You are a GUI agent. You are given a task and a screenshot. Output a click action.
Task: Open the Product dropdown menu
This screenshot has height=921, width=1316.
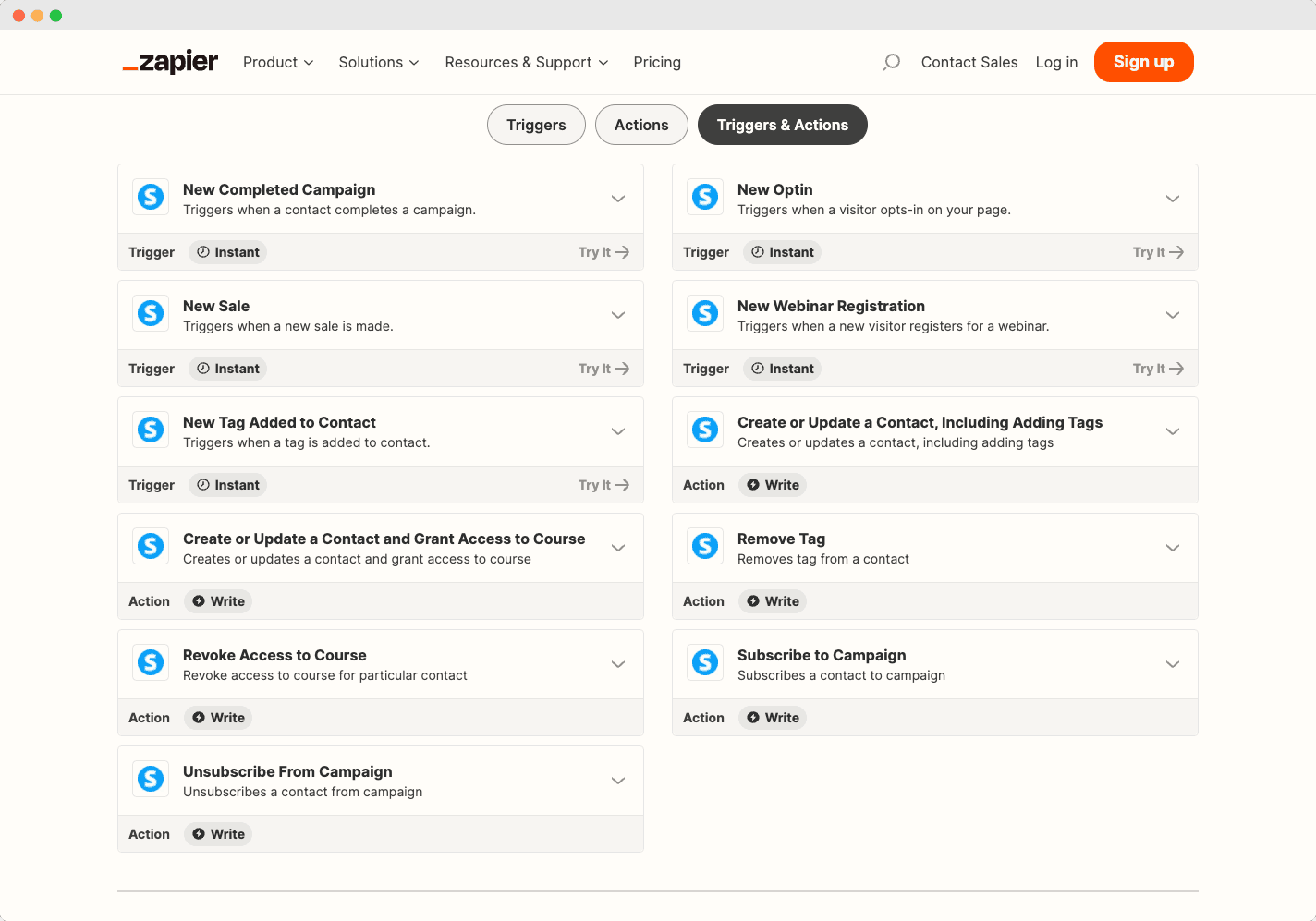pyautogui.click(x=277, y=62)
